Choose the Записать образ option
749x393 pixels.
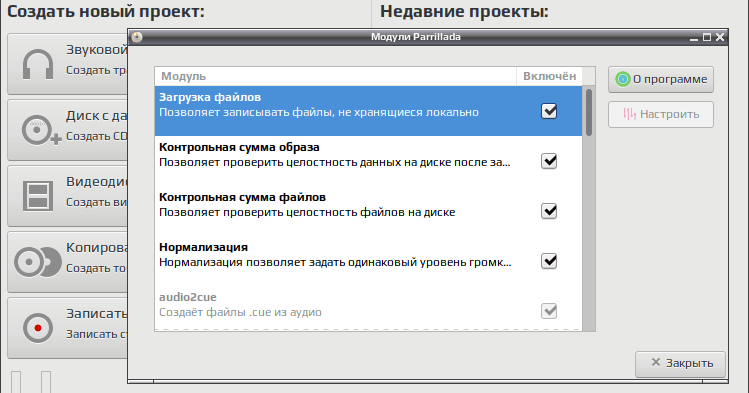67,328
